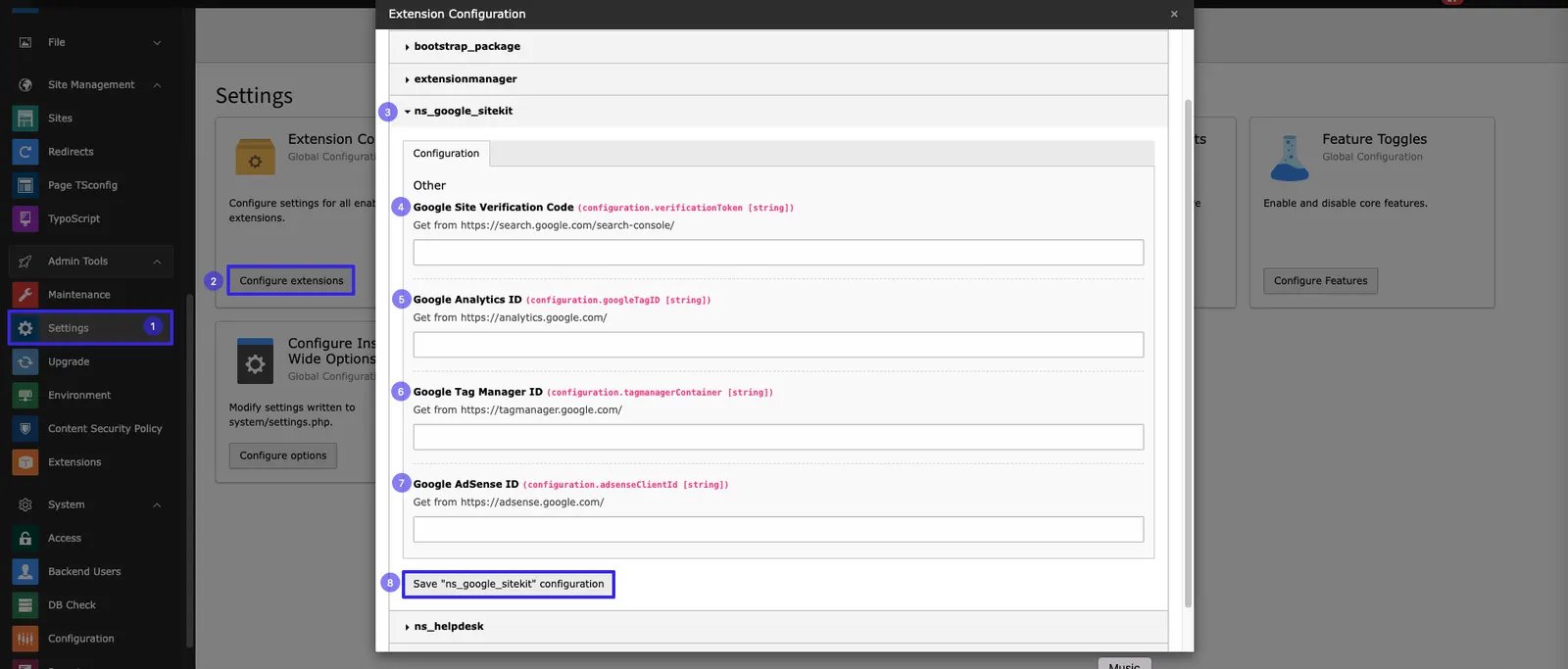Focus the Google Analytics ID field

point(778,345)
